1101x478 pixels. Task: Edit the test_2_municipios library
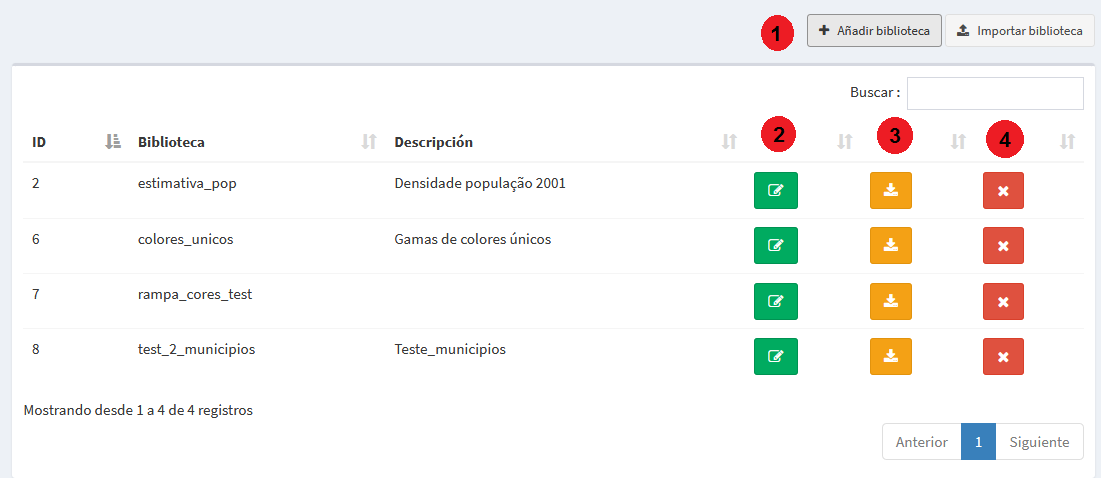(x=776, y=357)
